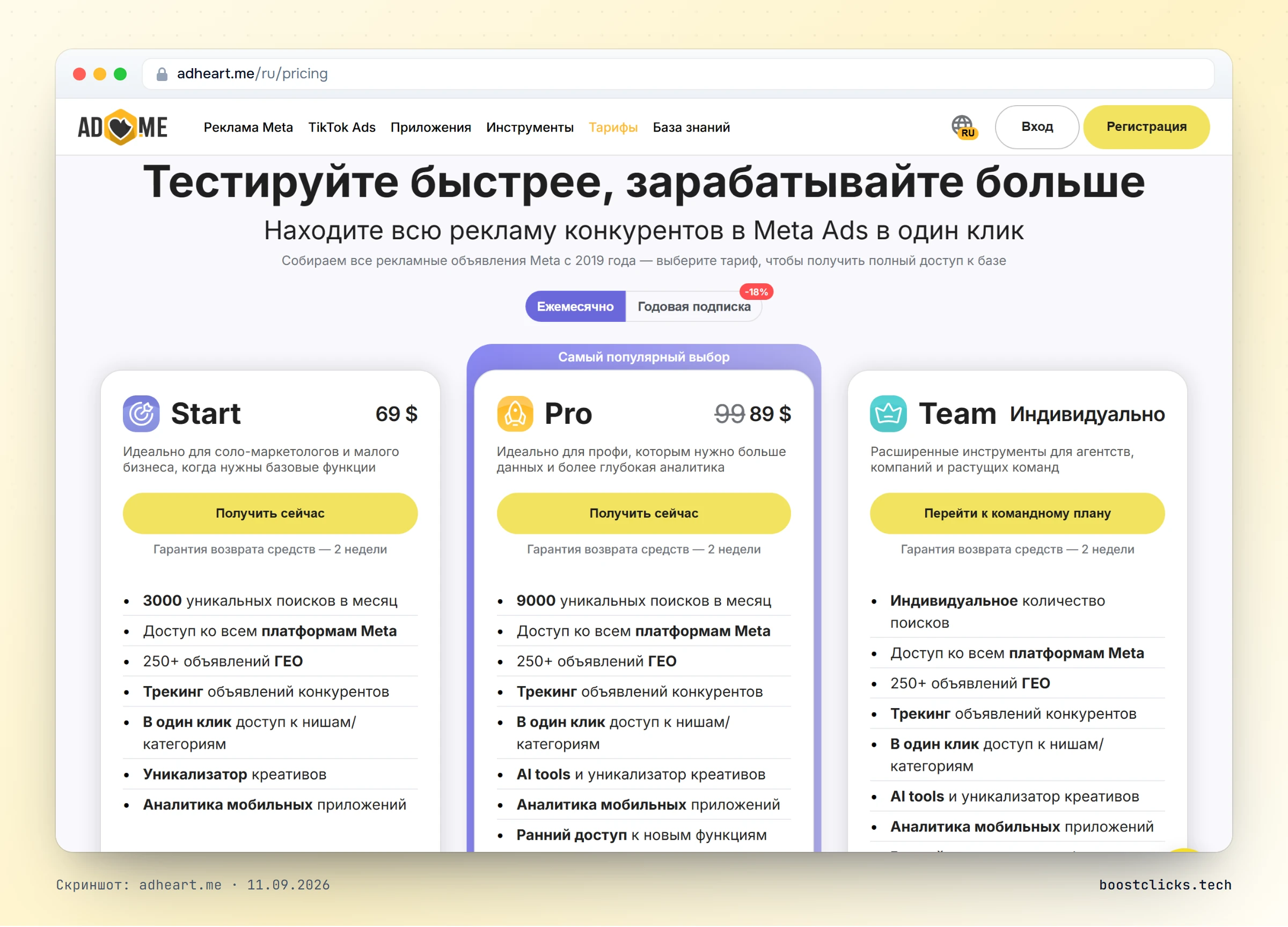Viewport: 1288px width, 927px height.
Task: Click the Pro plan title
Action: pos(568,413)
